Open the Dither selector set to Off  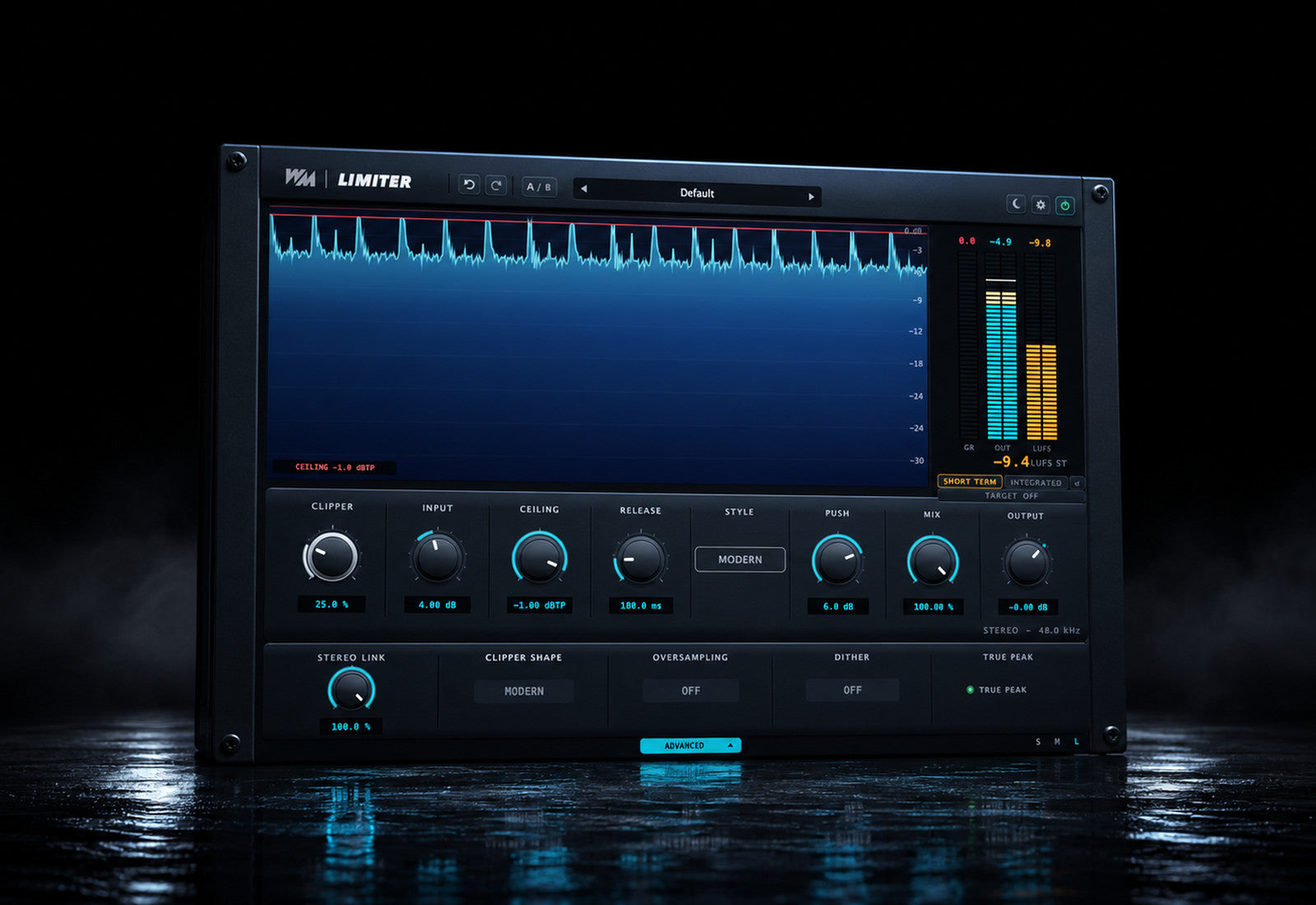click(x=852, y=690)
